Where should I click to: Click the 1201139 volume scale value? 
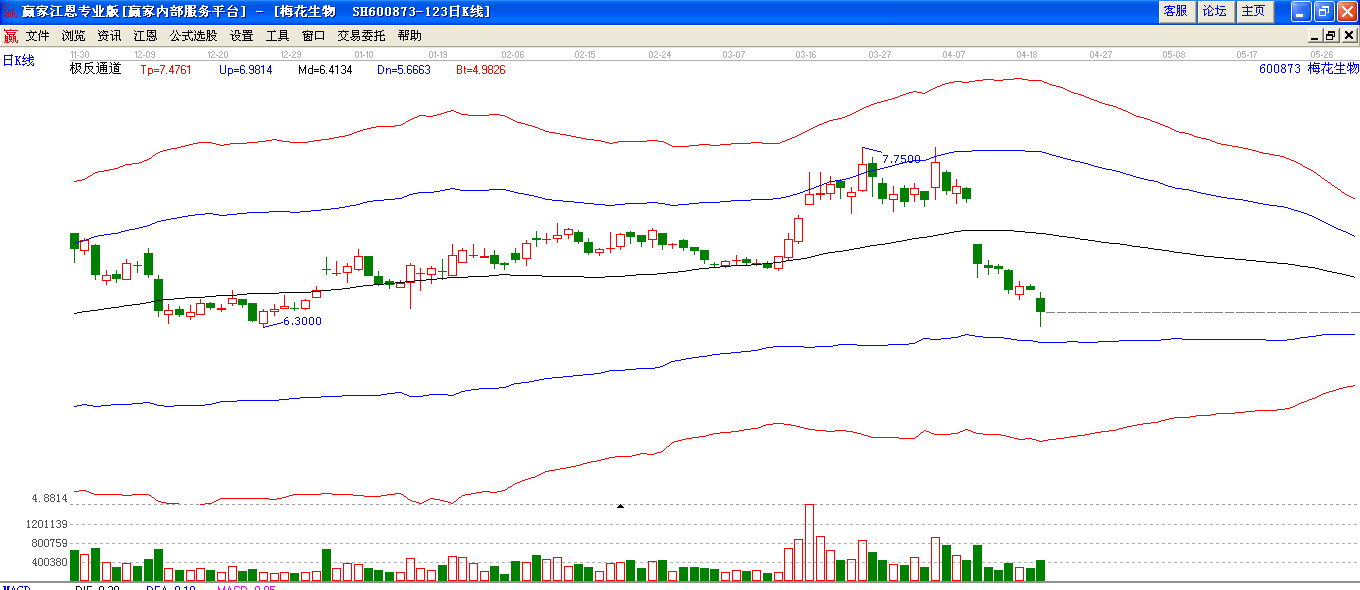coord(46,524)
